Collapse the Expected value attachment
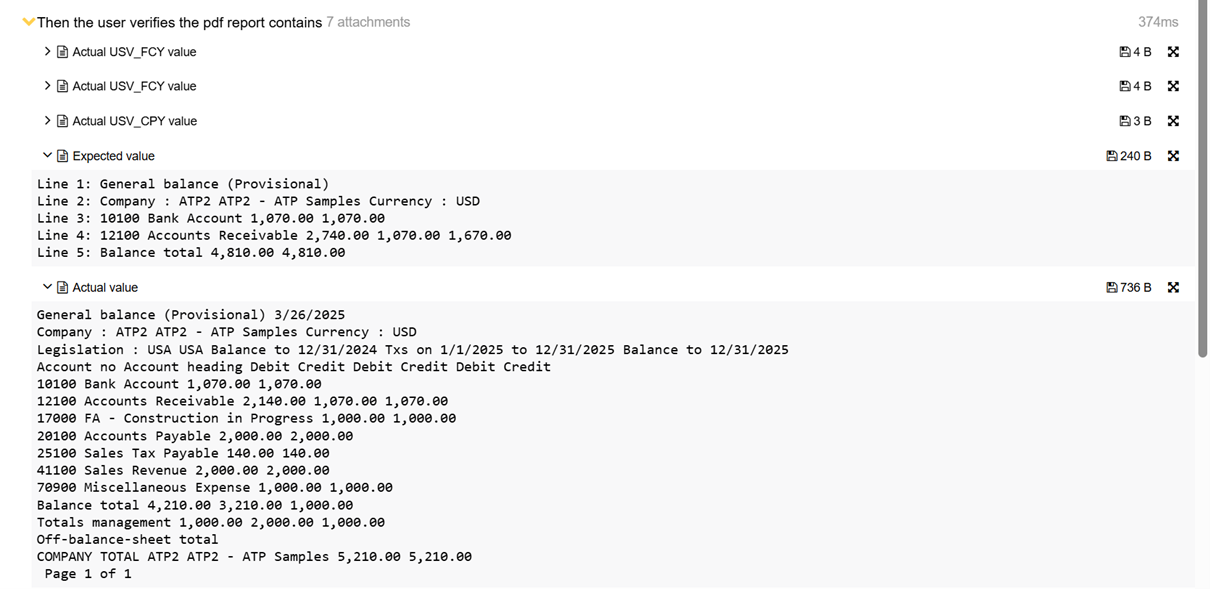 coord(47,156)
